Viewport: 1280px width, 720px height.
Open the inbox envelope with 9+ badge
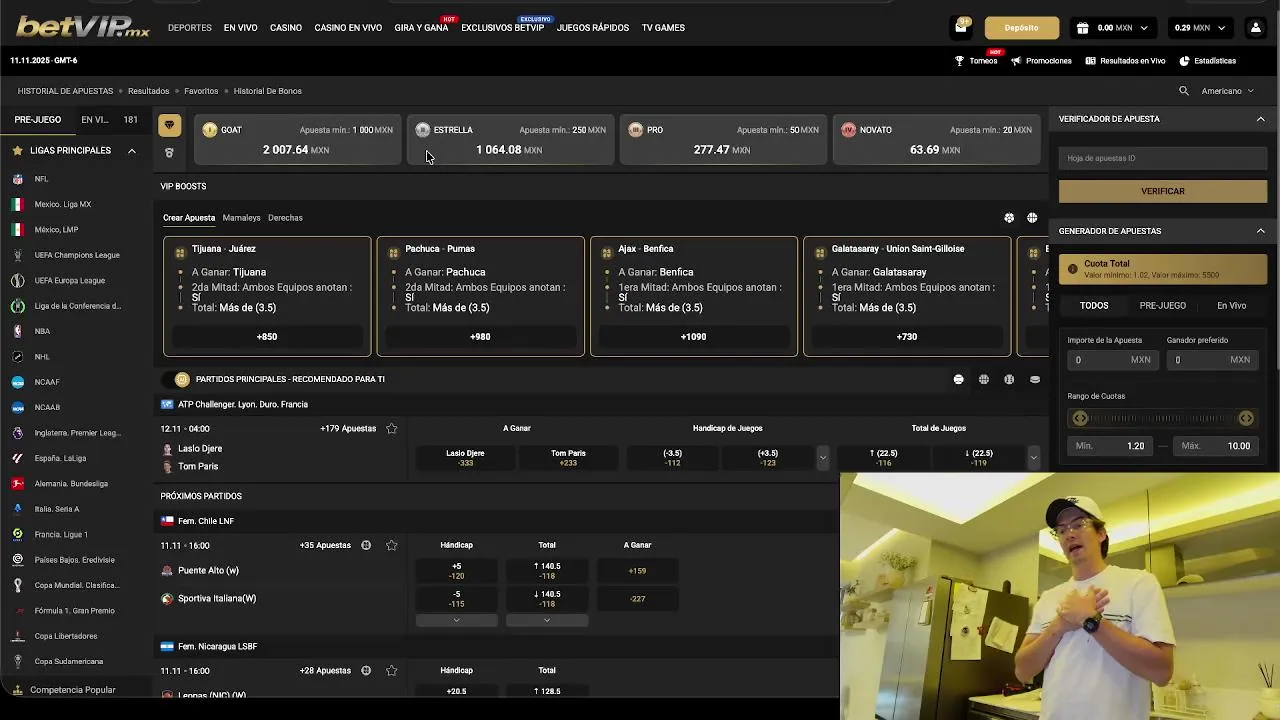pos(961,27)
